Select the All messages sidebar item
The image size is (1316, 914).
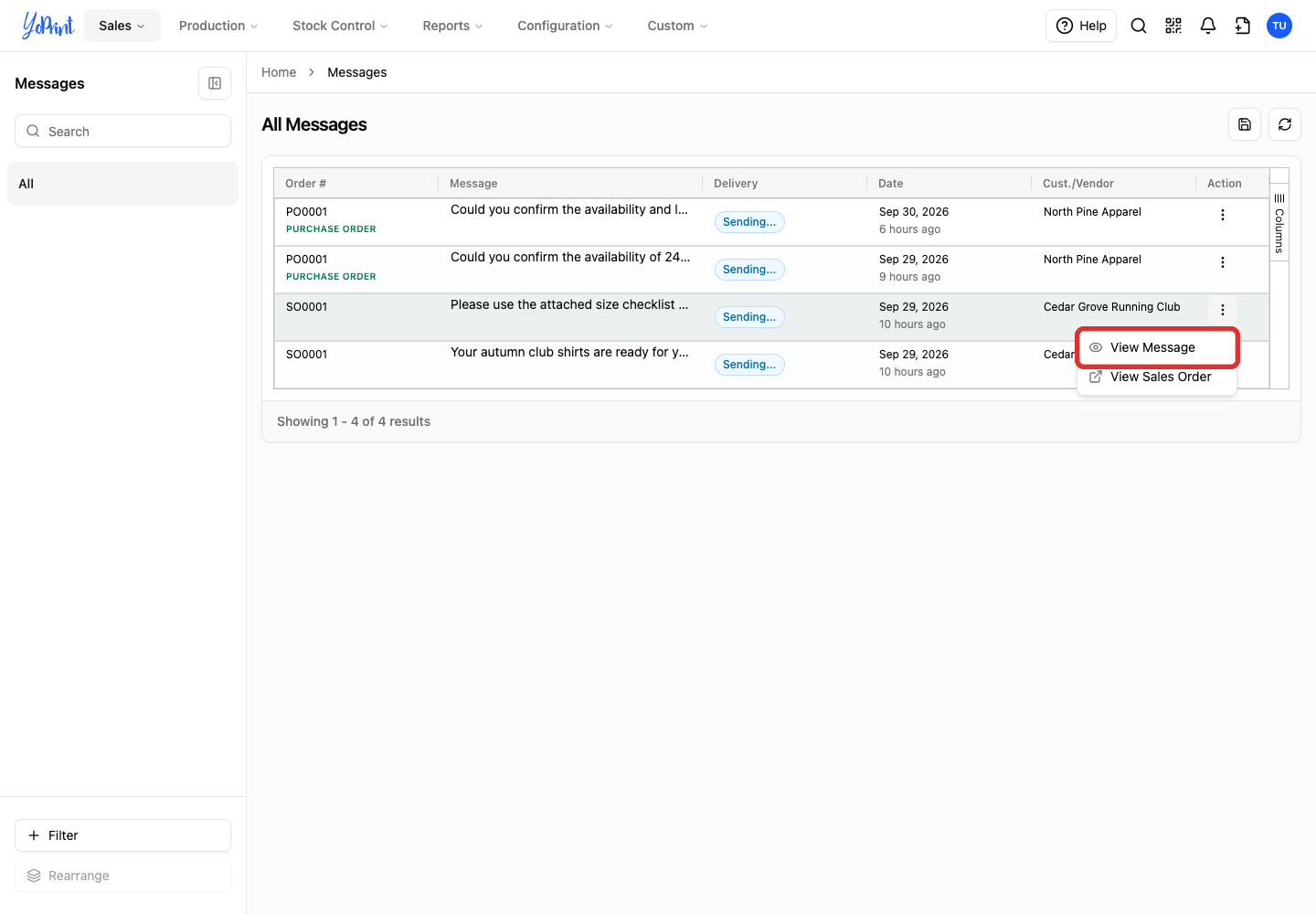pos(122,184)
